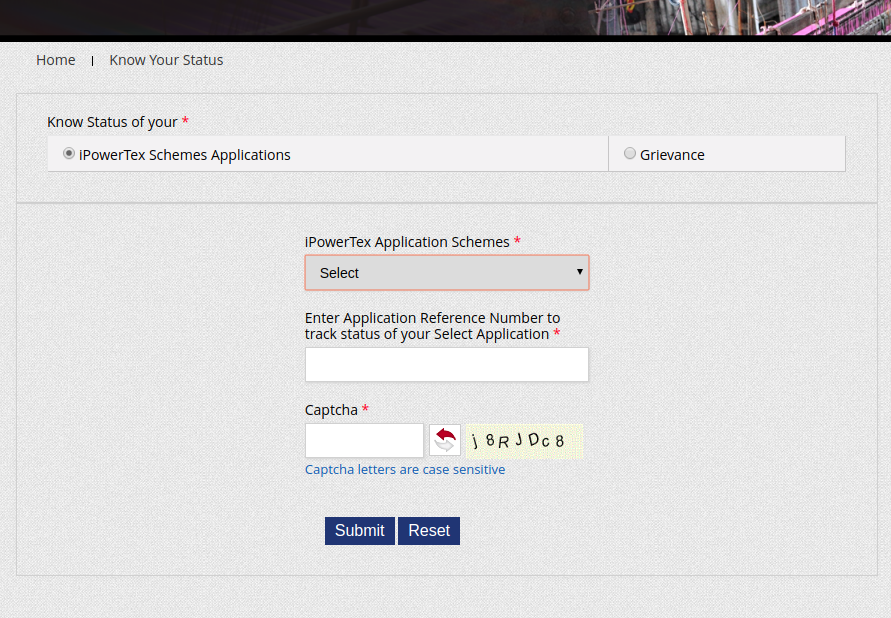Screen dimensions: 891x618
Task: Click the 'iPowerTex Application Schemes' field label
Action: pos(407,242)
